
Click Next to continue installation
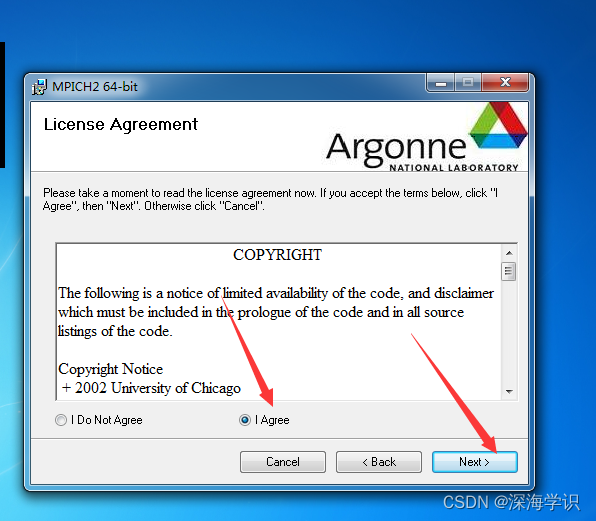474,462
